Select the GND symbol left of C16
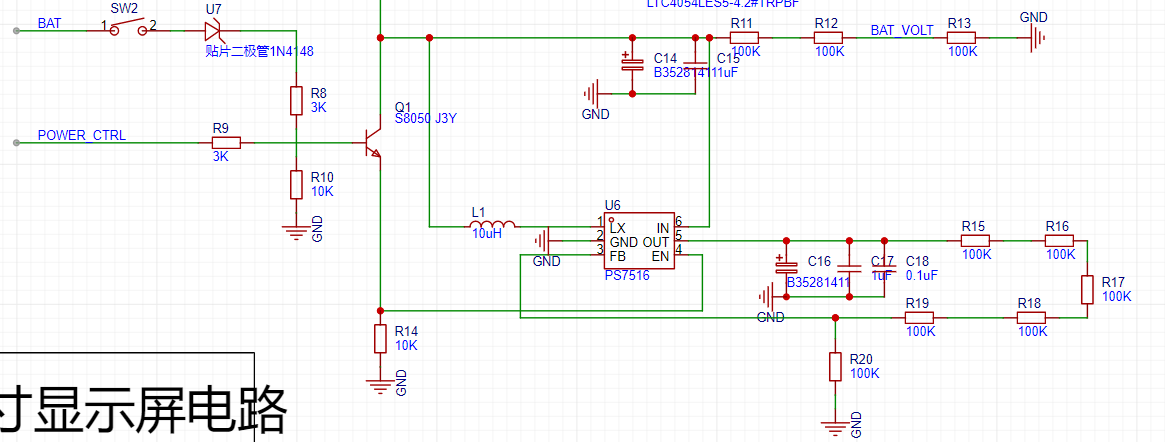This screenshot has height=442, width=1165. click(768, 297)
